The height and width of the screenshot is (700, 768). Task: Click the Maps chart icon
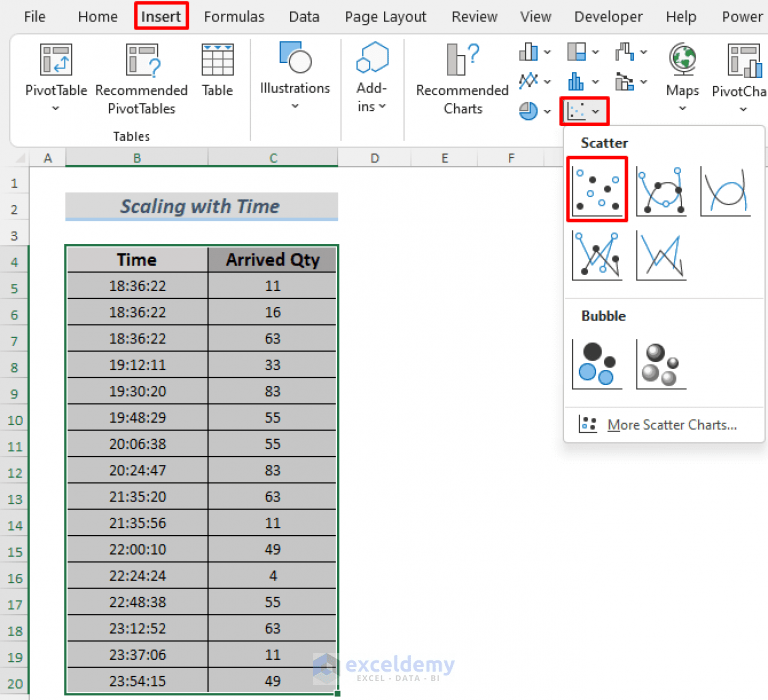coord(682,60)
